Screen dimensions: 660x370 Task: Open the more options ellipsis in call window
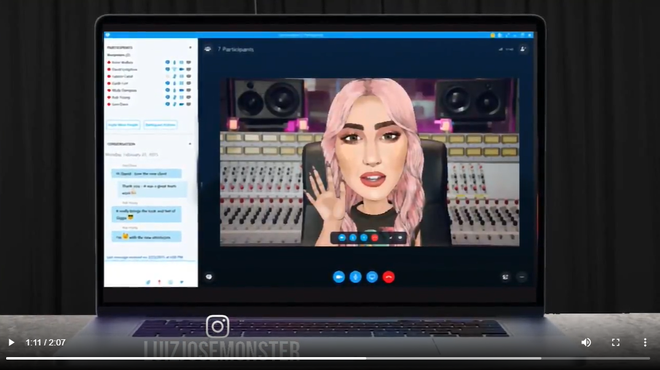tap(522, 277)
